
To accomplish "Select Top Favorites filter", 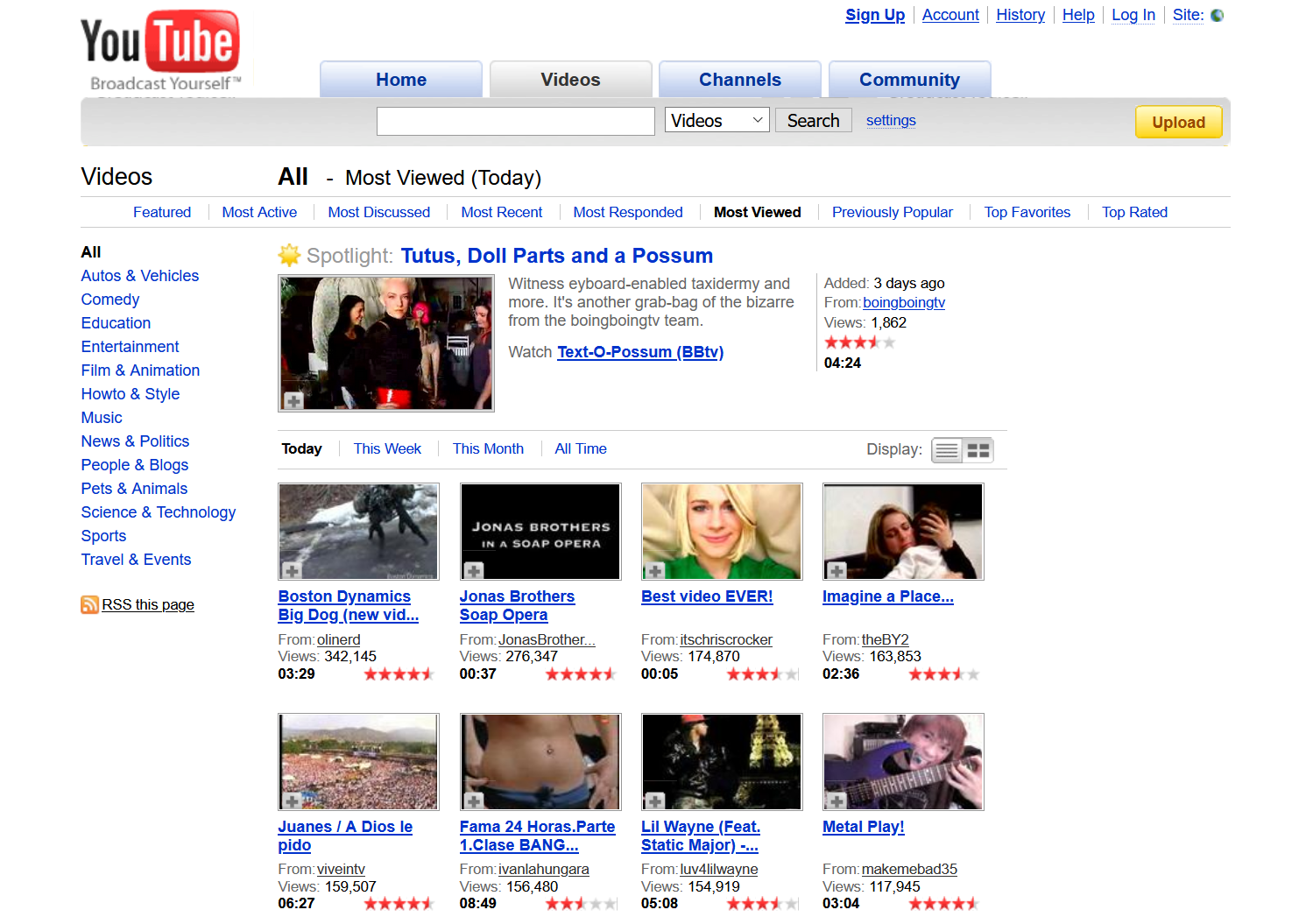I will (x=1027, y=212).
